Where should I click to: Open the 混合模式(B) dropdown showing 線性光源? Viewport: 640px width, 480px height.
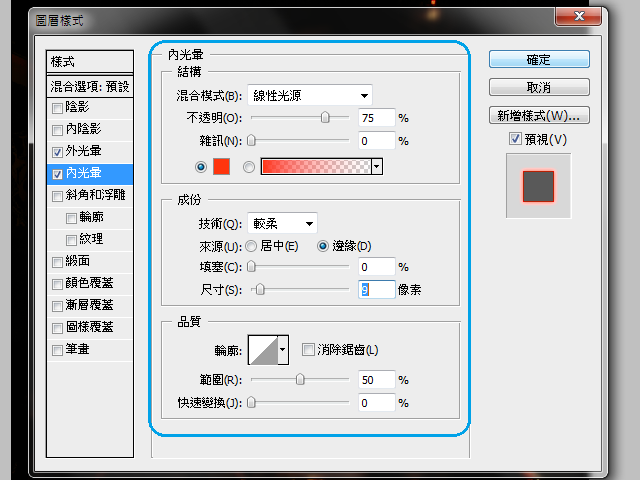(x=310, y=96)
